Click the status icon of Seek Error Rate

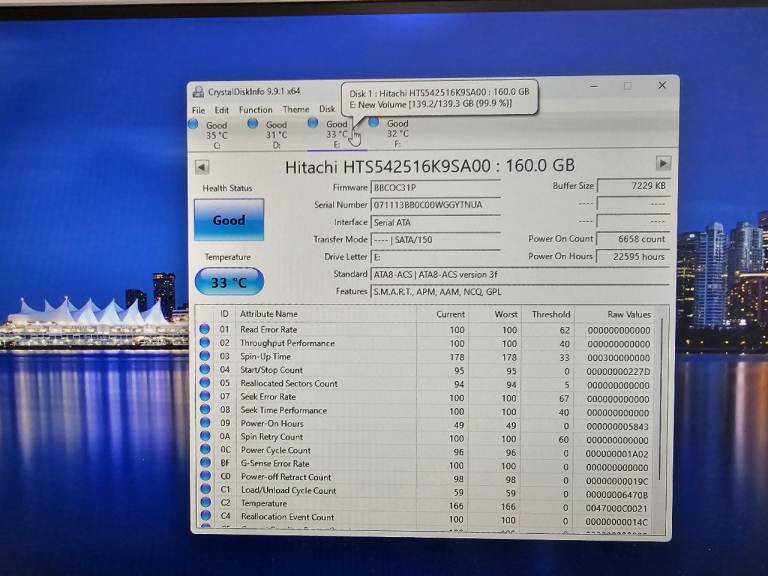coord(205,396)
